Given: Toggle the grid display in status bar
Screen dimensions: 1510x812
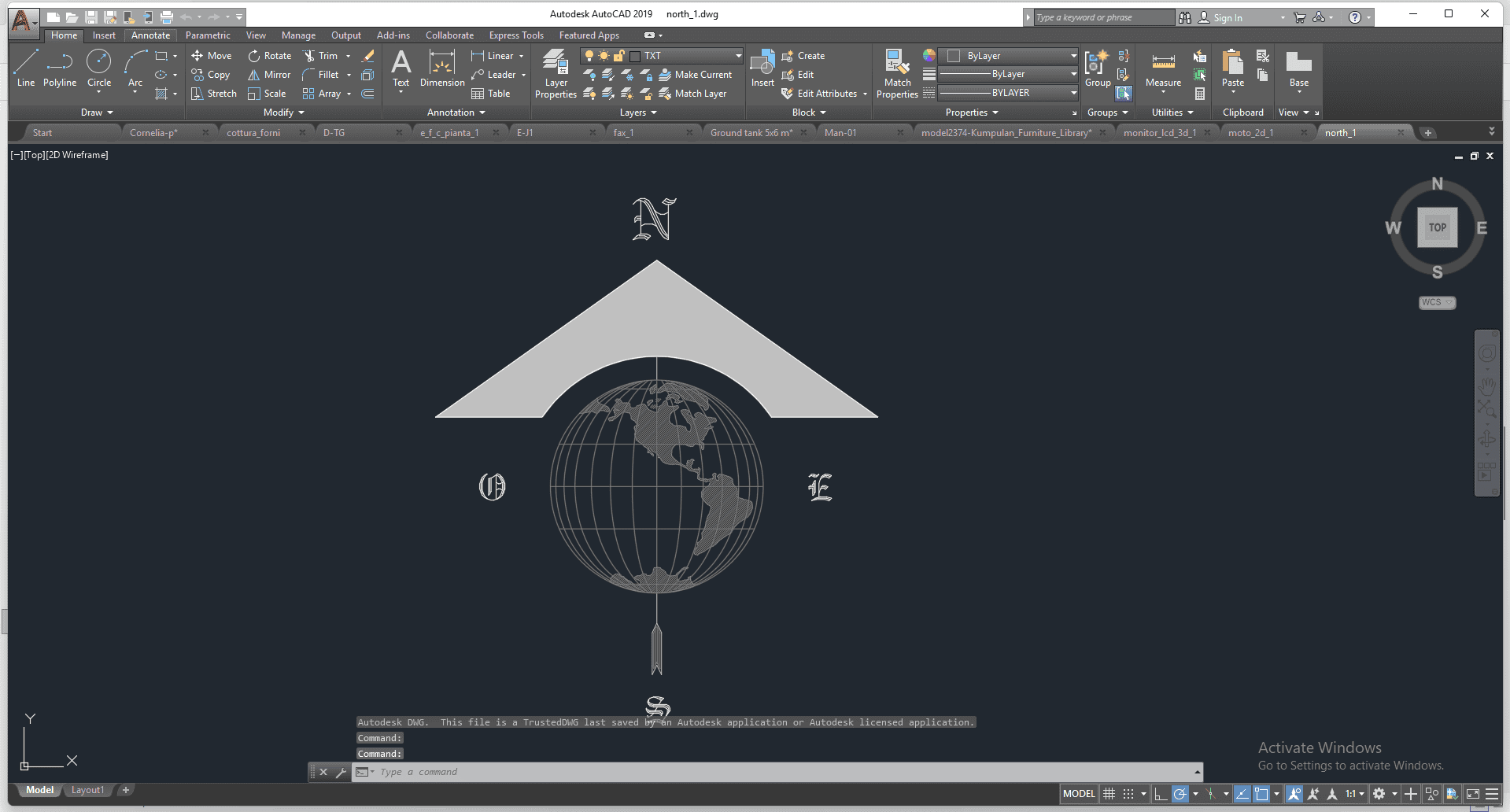Looking at the screenshot, I should pyautogui.click(x=1109, y=794).
